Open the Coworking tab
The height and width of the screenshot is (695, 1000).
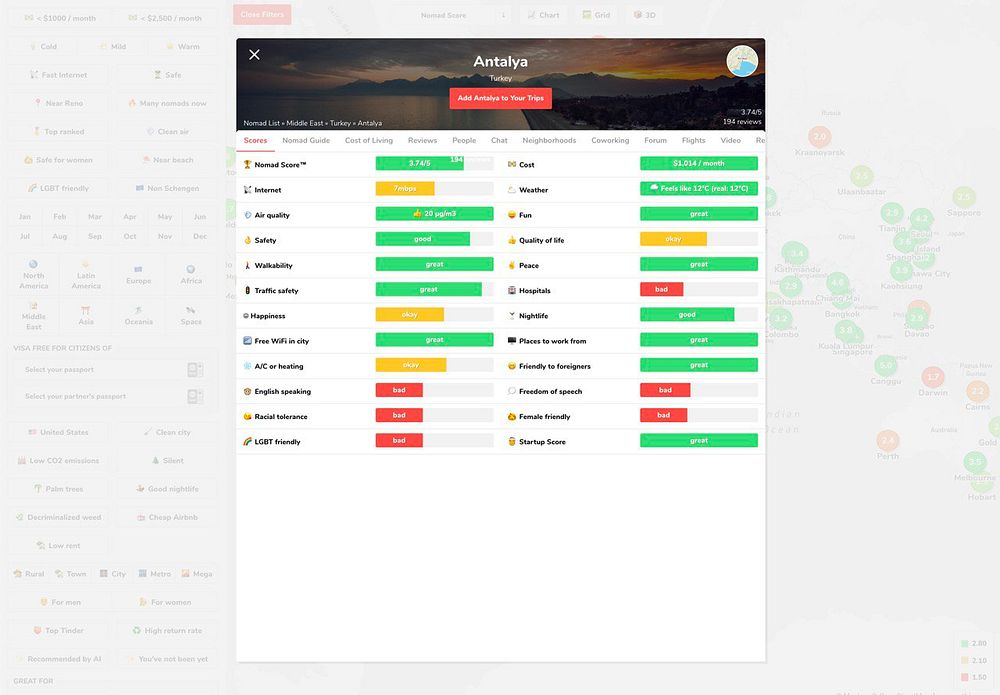[x=610, y=140]
